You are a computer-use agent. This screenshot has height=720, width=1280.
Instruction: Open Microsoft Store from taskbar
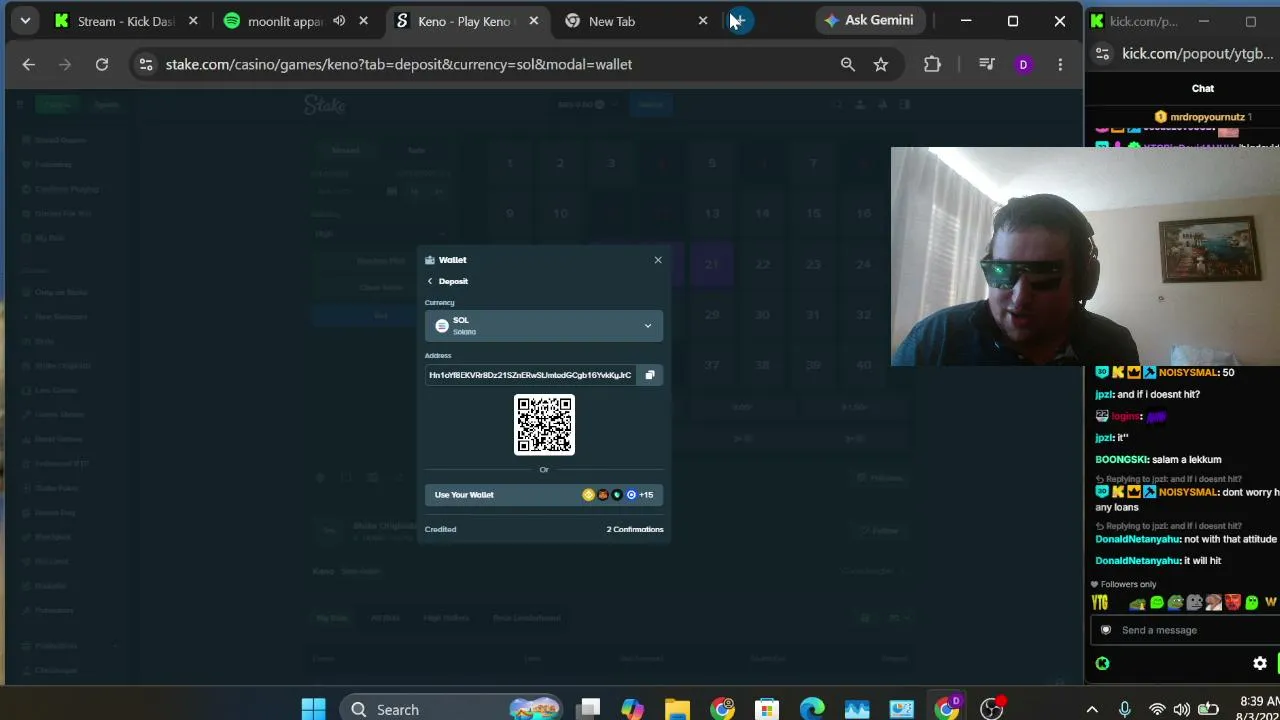pos(767,709)
